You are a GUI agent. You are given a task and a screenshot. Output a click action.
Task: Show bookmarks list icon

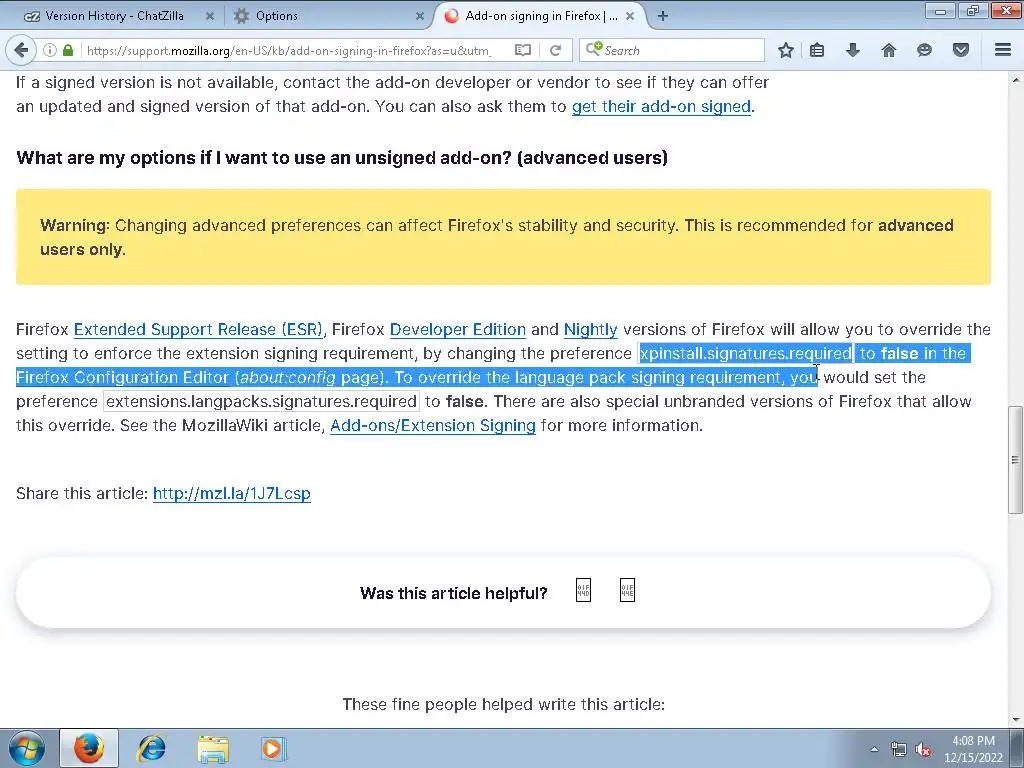tap(817, 50)
